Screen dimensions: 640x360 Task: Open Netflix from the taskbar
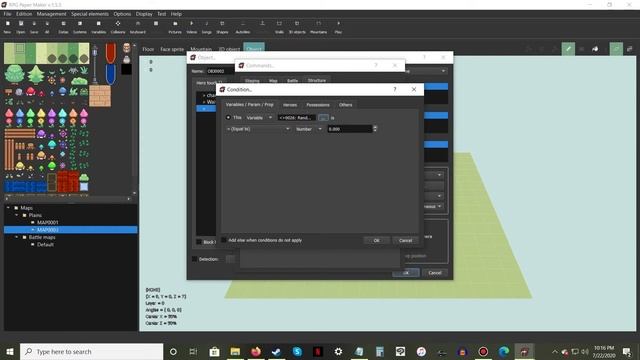[318, 351]
